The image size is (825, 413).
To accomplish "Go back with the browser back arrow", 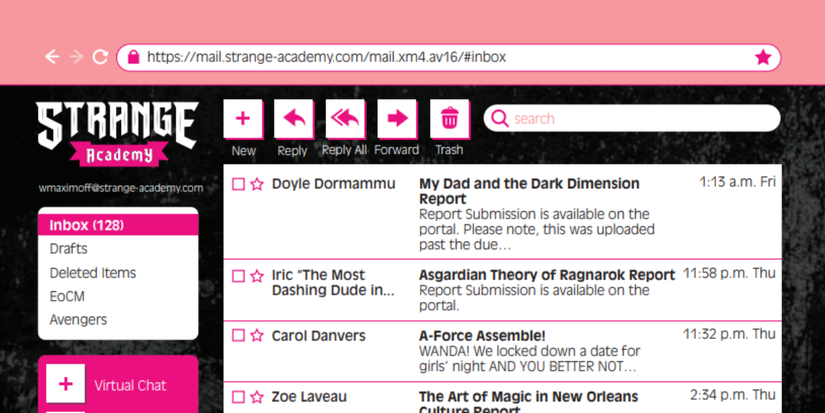I will tap(52, 57).
